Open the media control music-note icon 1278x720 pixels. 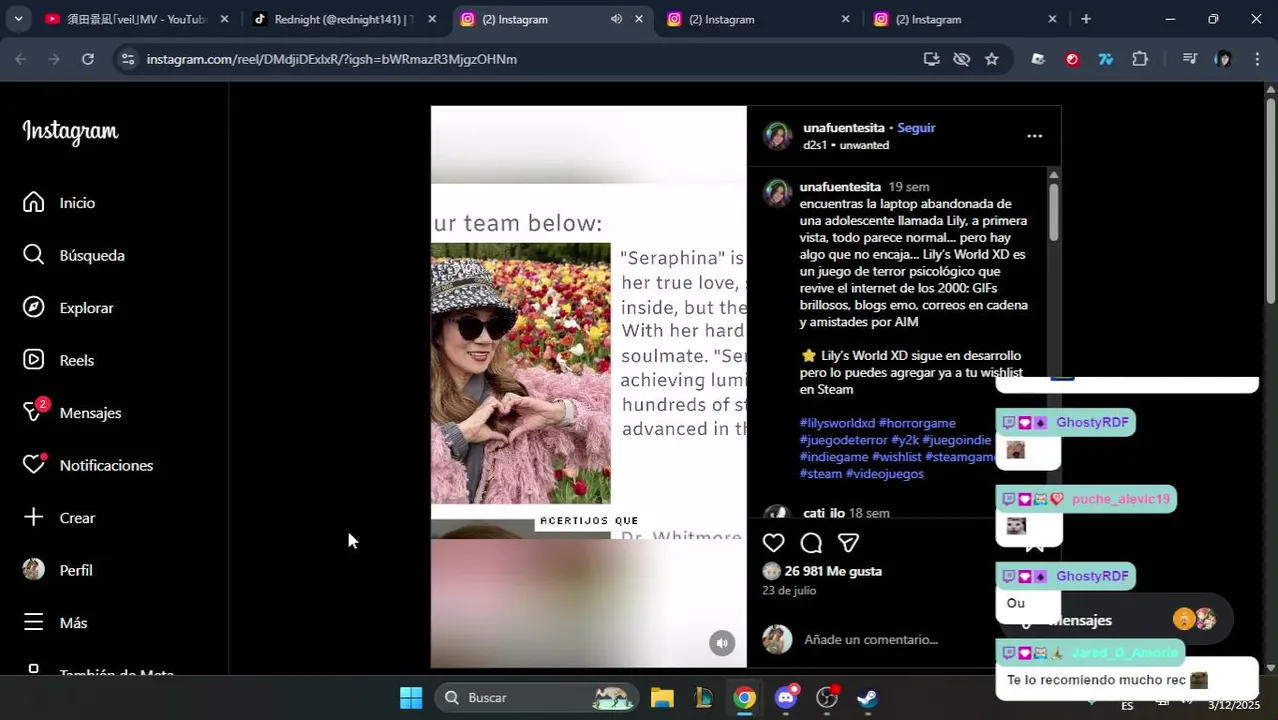tap(1190, 59)
